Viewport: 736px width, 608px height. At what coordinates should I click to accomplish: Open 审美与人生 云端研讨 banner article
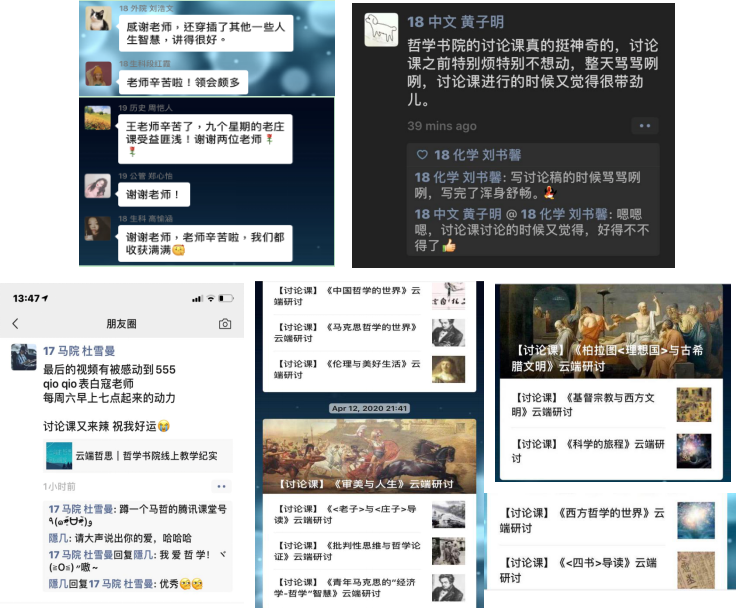coord(369,456)
